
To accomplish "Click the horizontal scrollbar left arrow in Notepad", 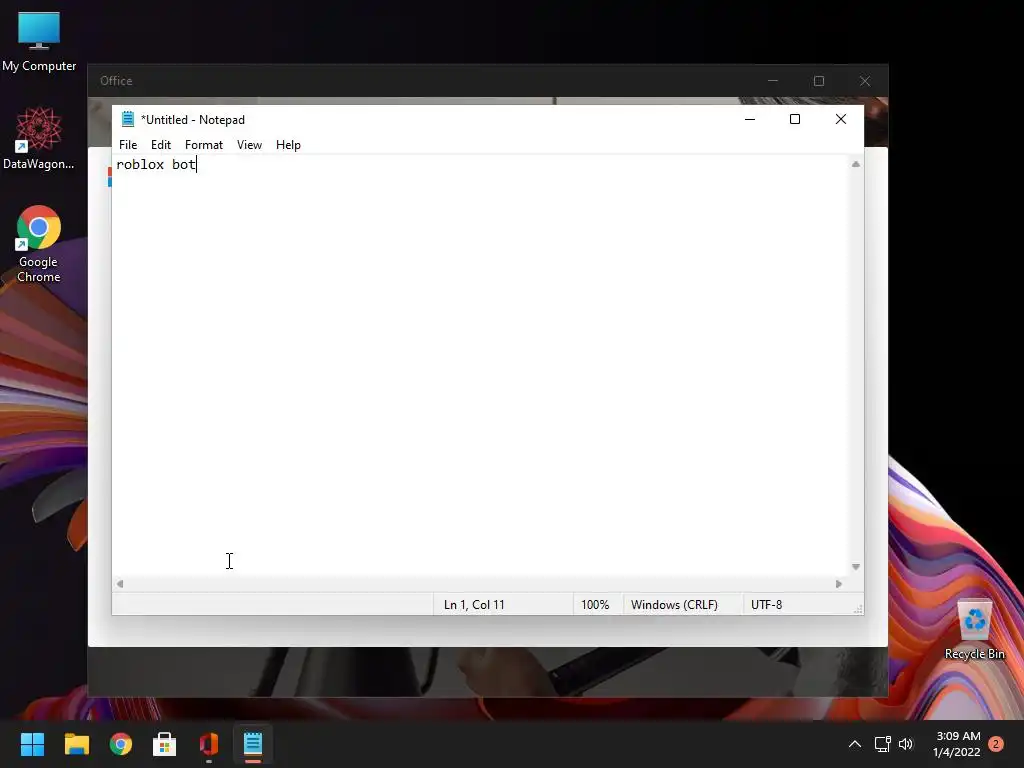I will pyautogui.click(x=120, y=584).
